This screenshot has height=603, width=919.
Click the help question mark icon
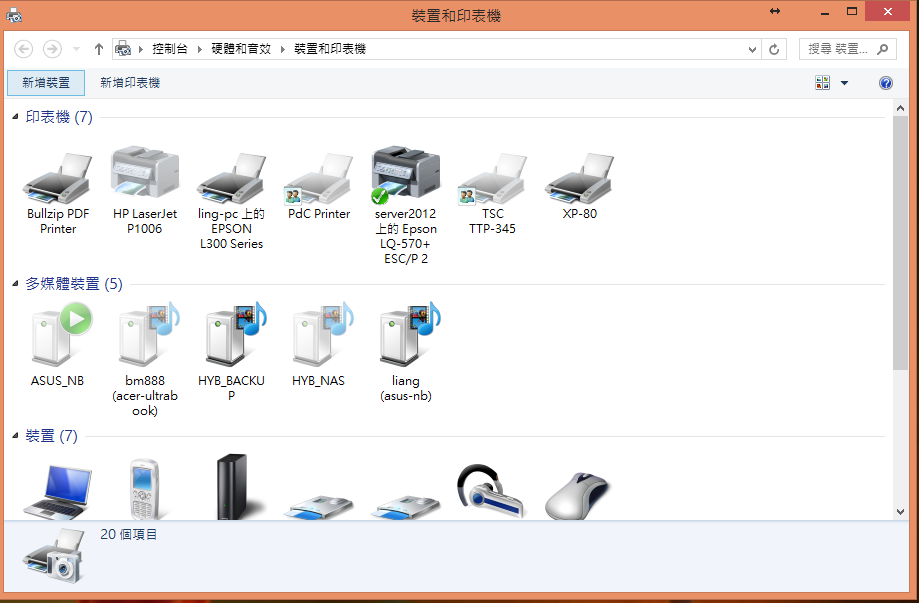[x=886, y=83]
